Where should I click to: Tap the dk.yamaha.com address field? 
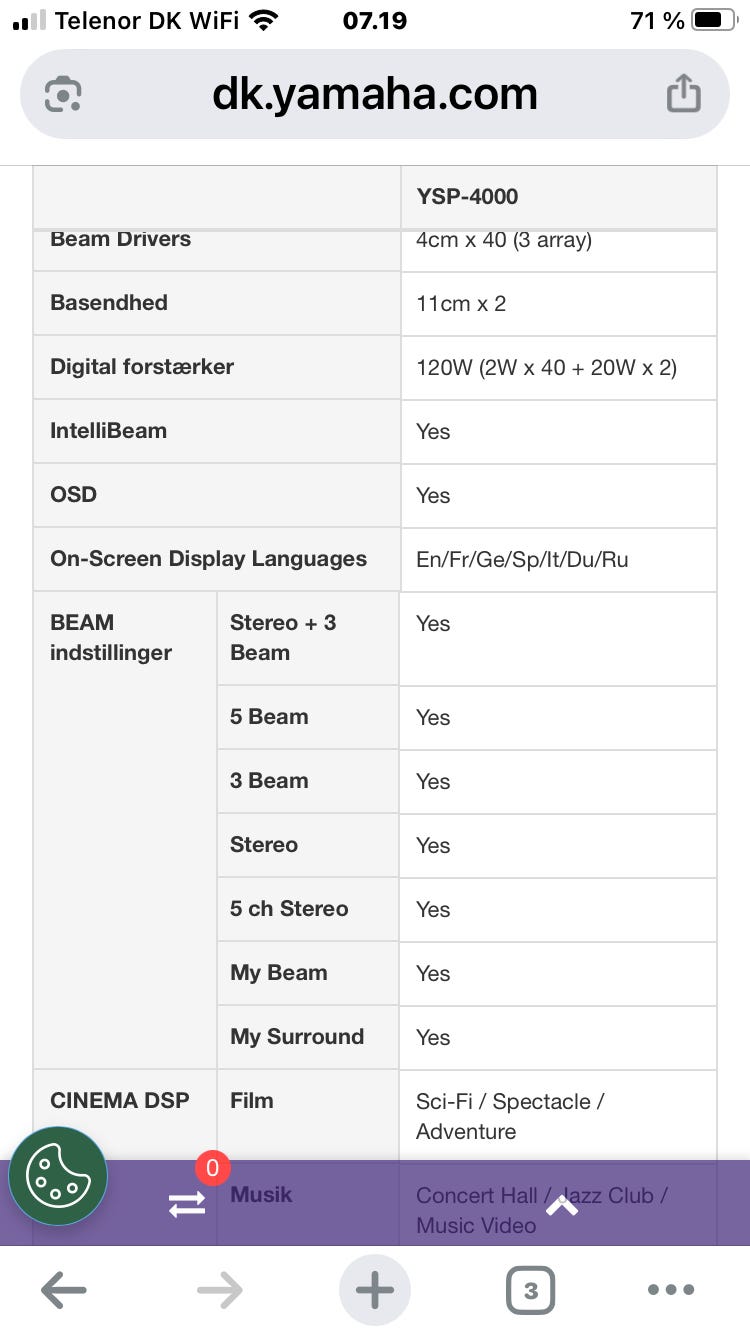click(375, 95)
